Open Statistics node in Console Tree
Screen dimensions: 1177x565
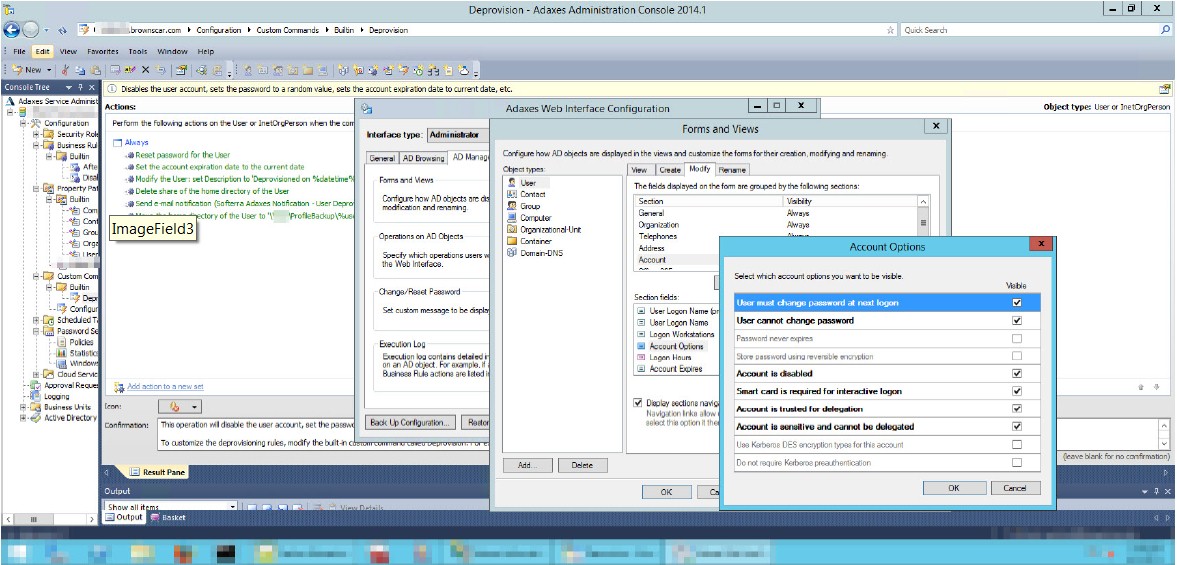(83, 353)
